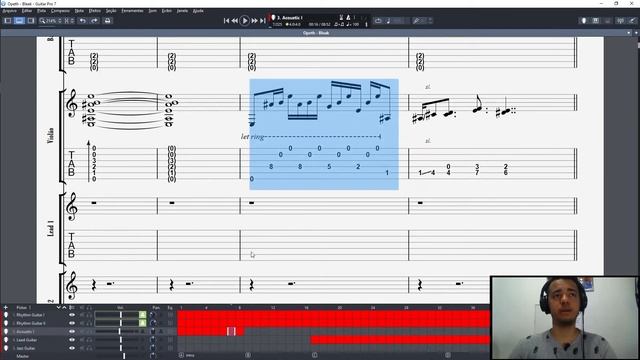
Task: Toggle visibility of Acoustic I track
Action: click(72, 331)
